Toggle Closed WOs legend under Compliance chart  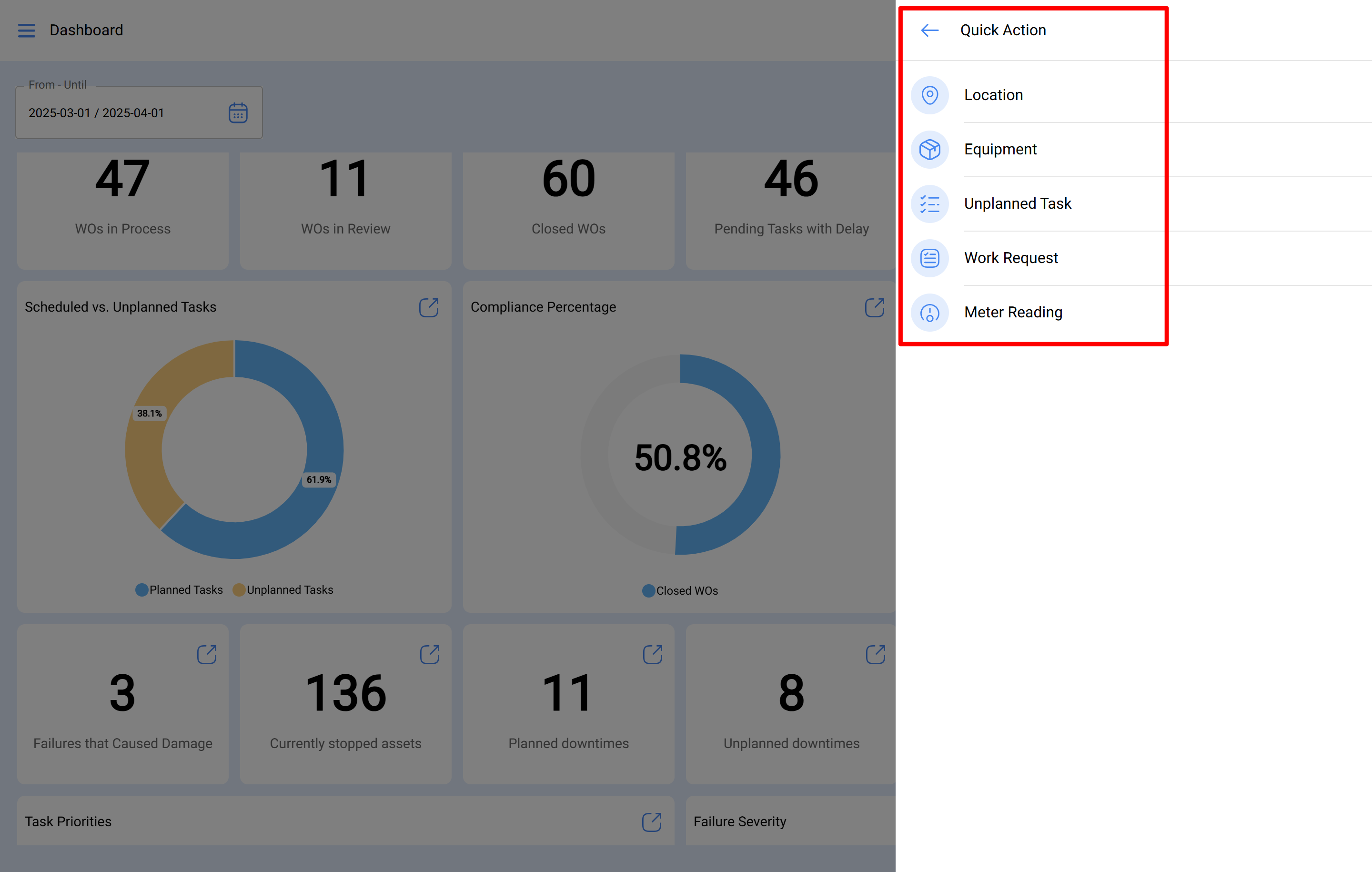point(680,590)
